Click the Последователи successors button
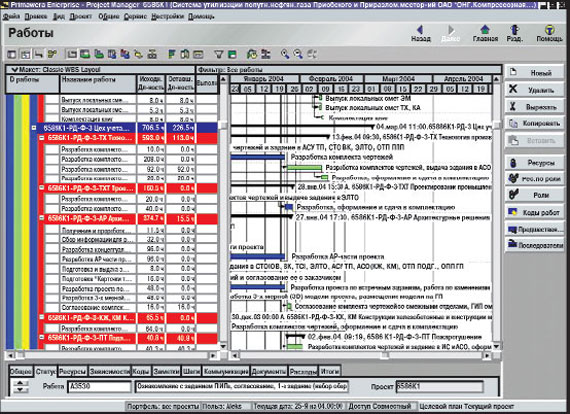Screen dimensions: 570x414 [534, 245]
